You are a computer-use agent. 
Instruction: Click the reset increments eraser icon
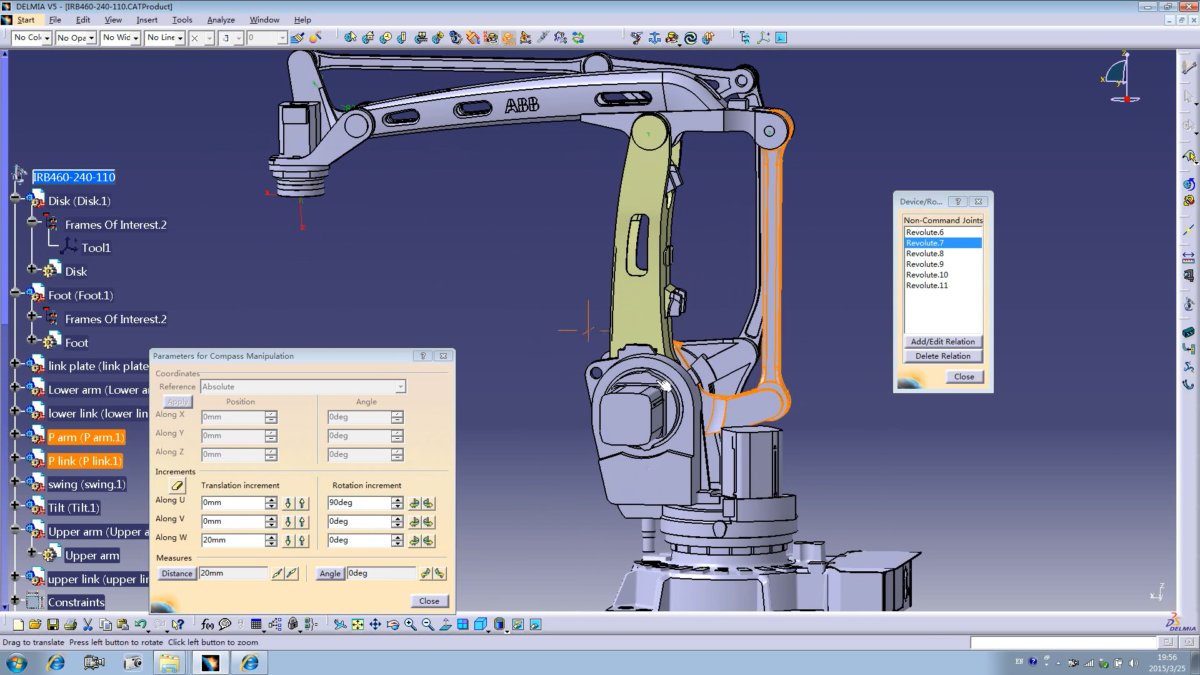(x=178, y=485)
